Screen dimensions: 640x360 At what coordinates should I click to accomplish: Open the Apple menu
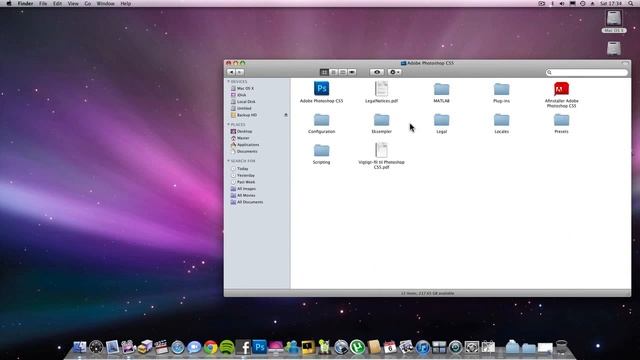click(x=9, y=3)
